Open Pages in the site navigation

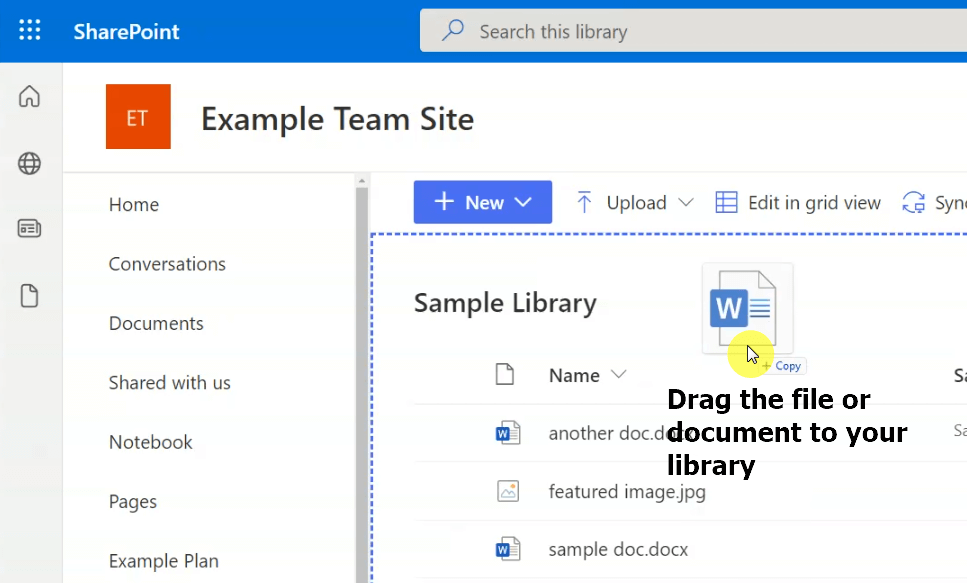click(x=133, y=502)
